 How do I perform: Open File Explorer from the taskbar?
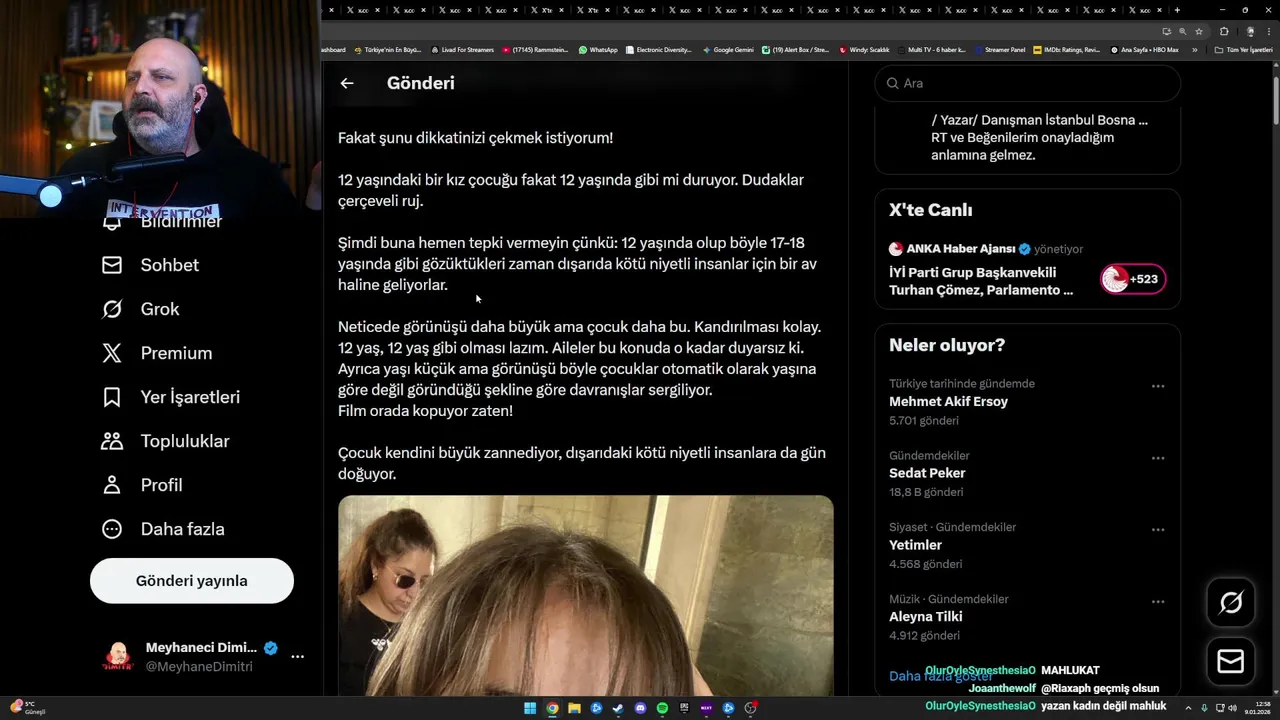point(574,708)
